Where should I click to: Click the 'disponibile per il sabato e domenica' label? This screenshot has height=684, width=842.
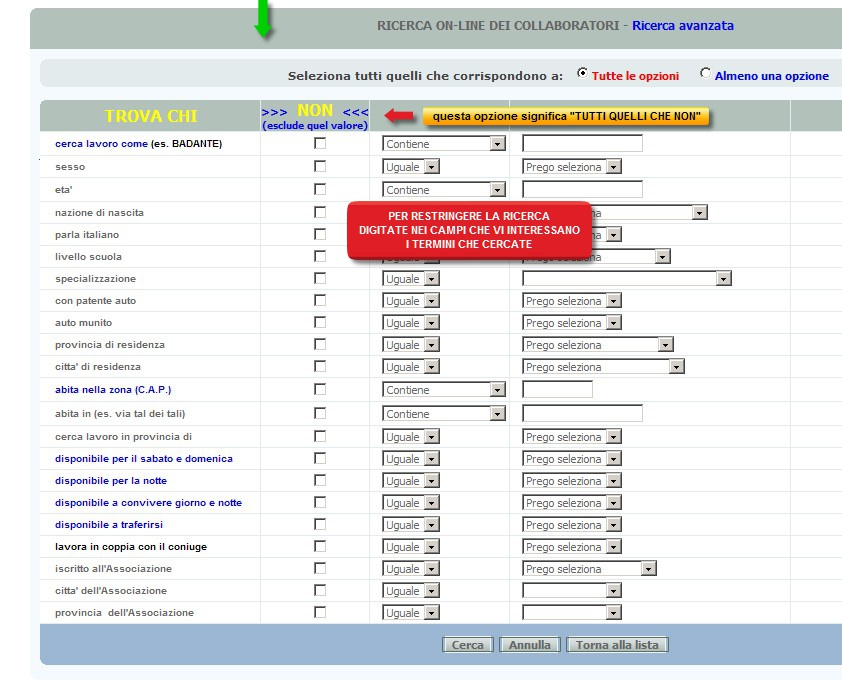point(144,459)
